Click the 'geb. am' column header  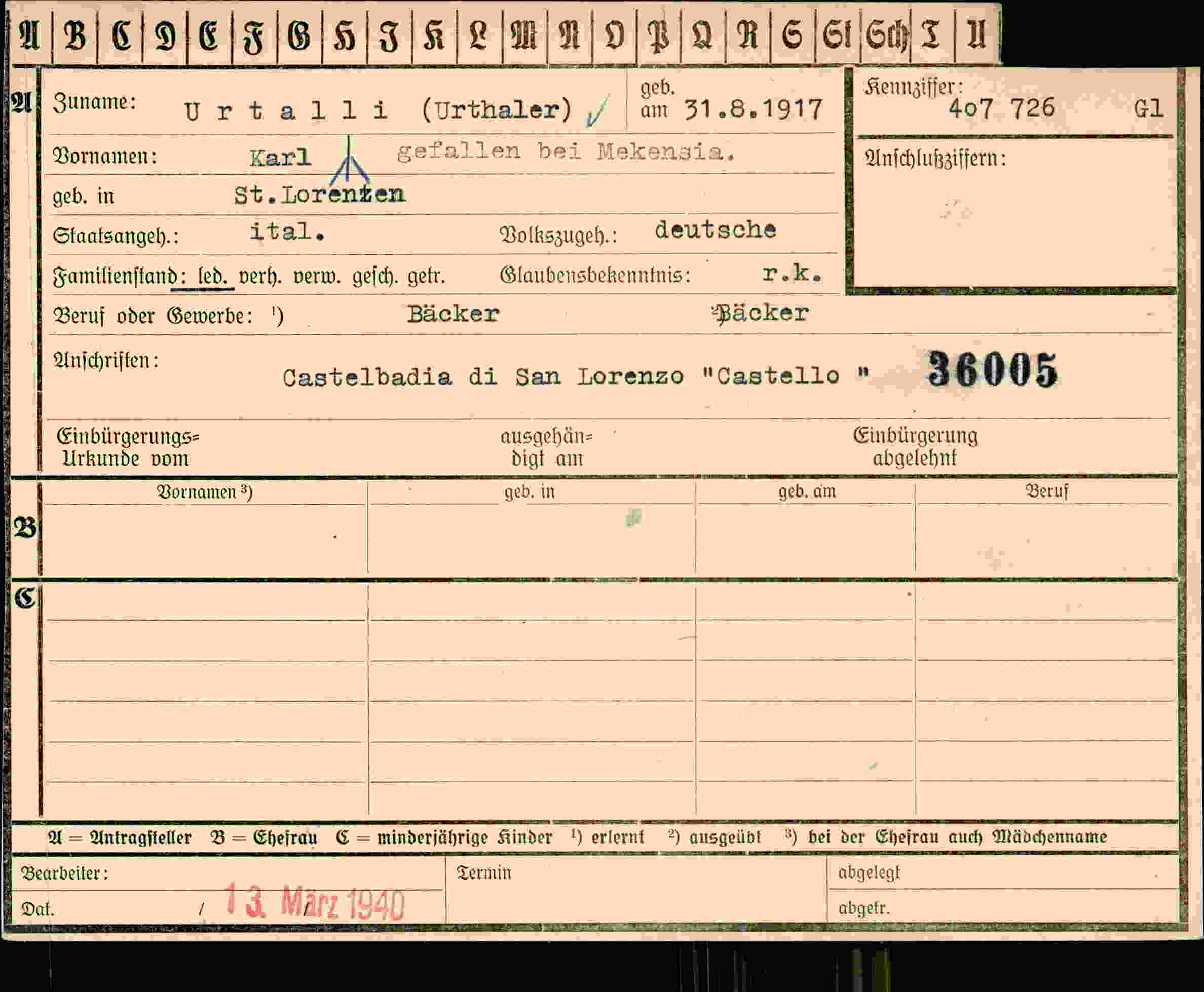pyautogui.click(x=807, y=491)
